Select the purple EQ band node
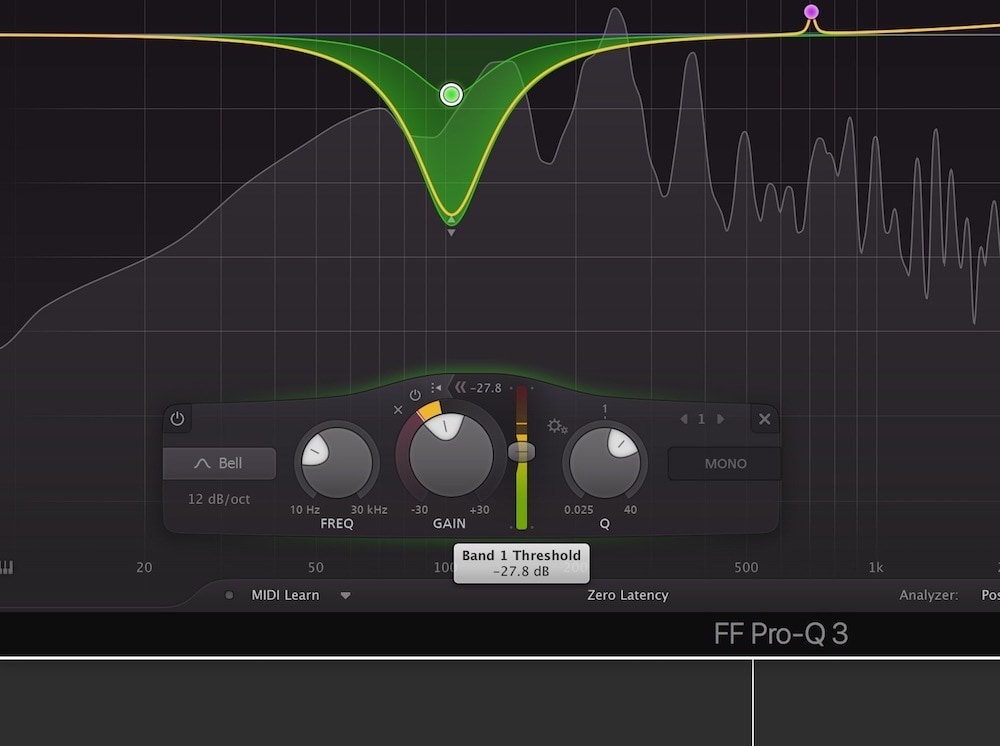This screenshot has height=746, width=1000. pyautogui.click(x=811, y=11)
